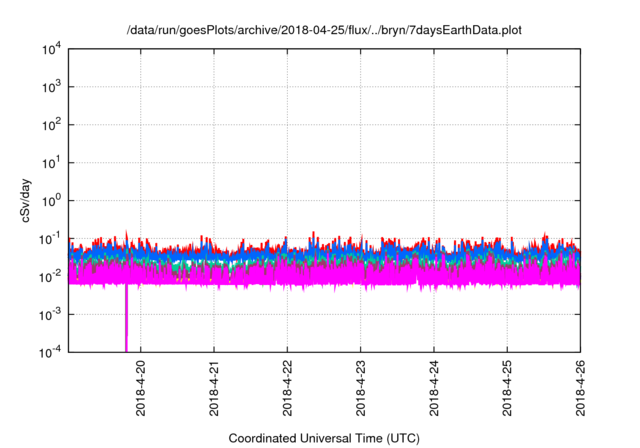Click the 2018-4-26 date tick label
Screen dimensions: 640x448
click(x=580, y=388)
